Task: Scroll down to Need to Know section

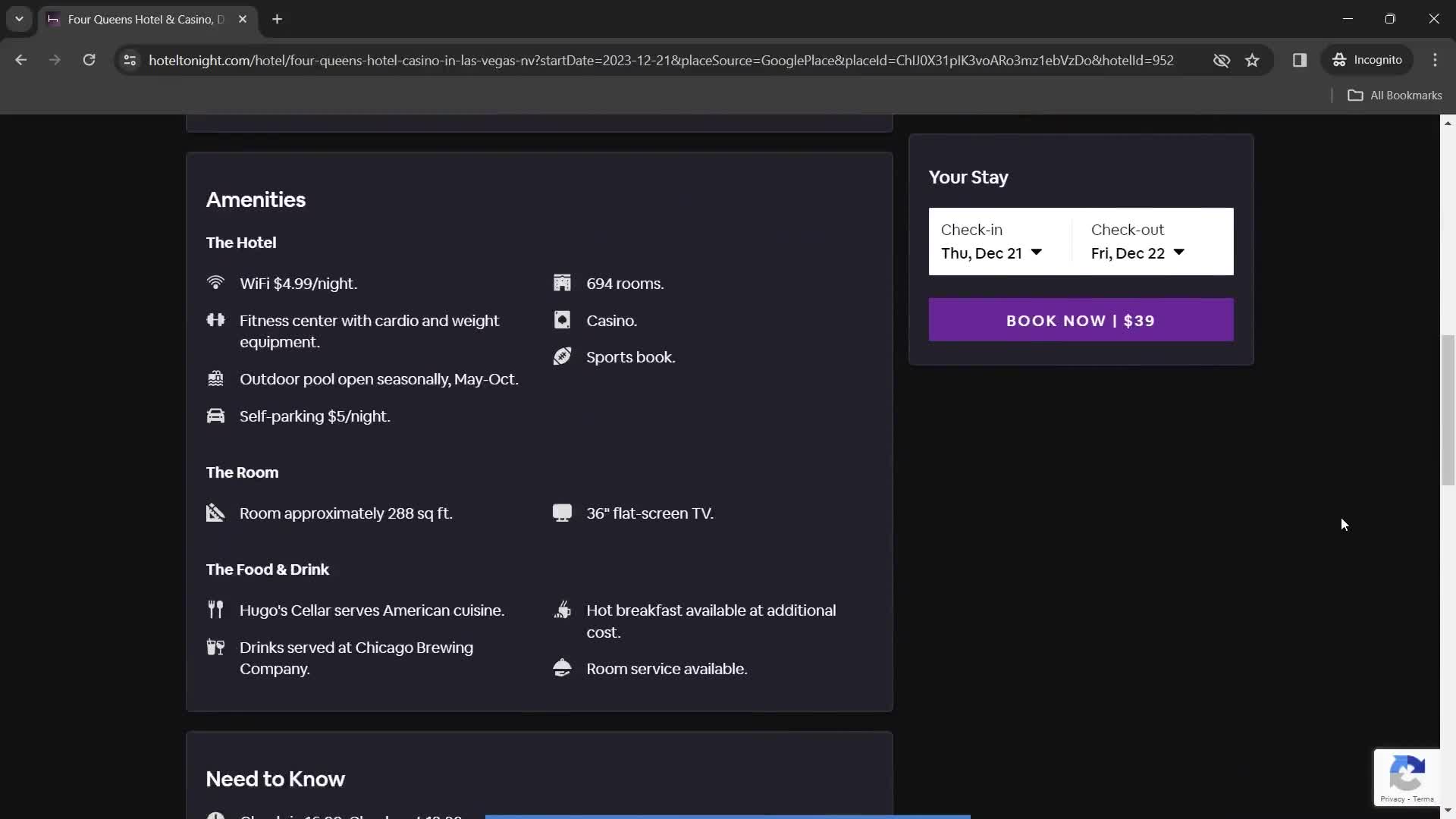Action: (x=275, y=778)
